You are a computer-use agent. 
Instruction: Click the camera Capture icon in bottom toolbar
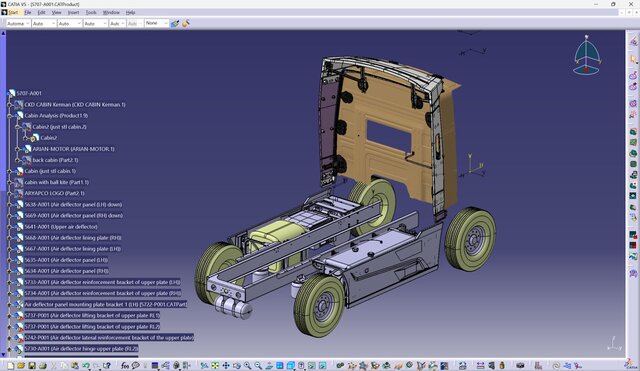(x=520, y=366)
